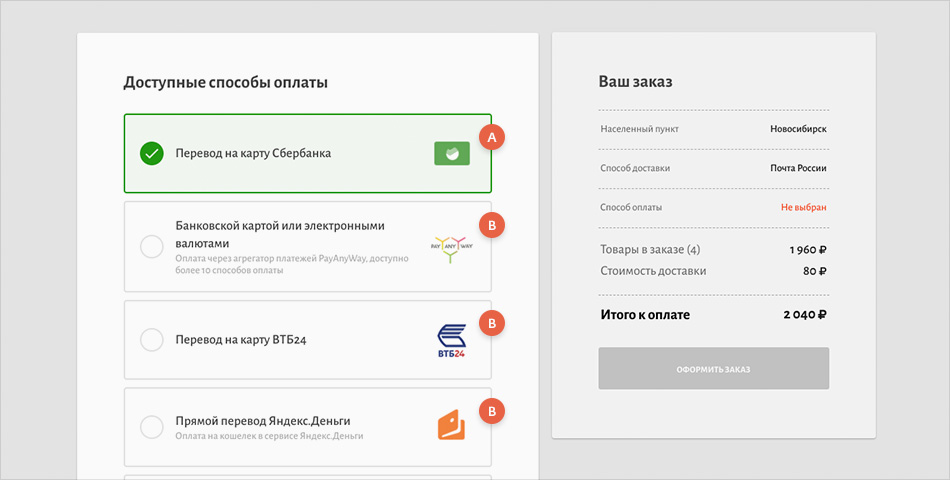Choose the ВТБ24 transfer radio button
950x480 pixels.
(x=151, y=339)
